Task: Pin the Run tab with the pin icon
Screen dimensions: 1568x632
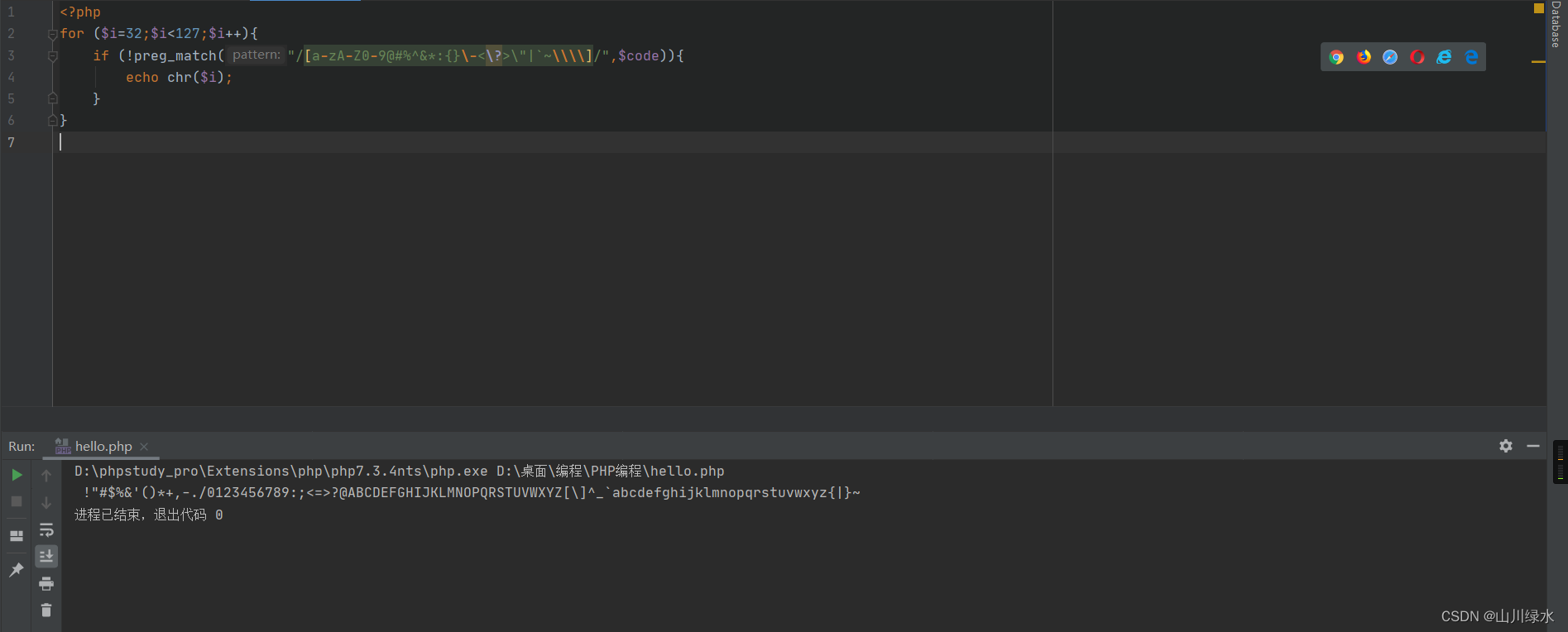Action: (17, 569)
